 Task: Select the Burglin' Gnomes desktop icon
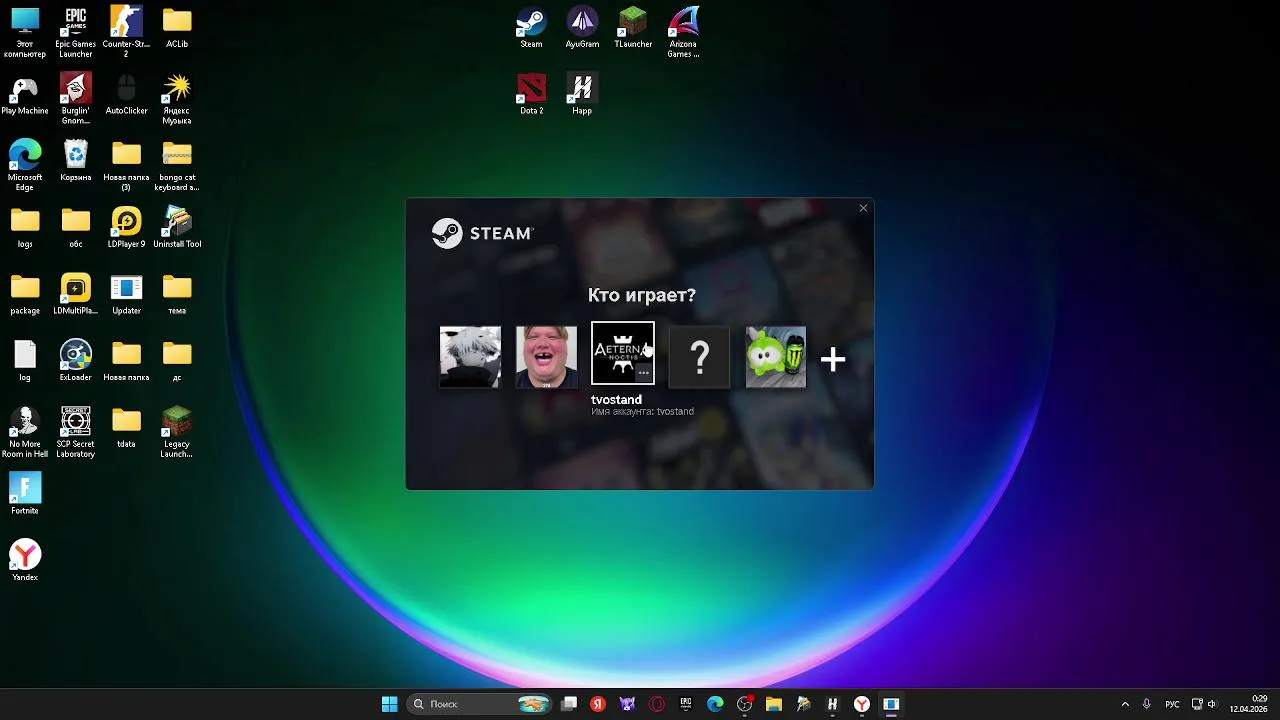(x=75, y=99)
